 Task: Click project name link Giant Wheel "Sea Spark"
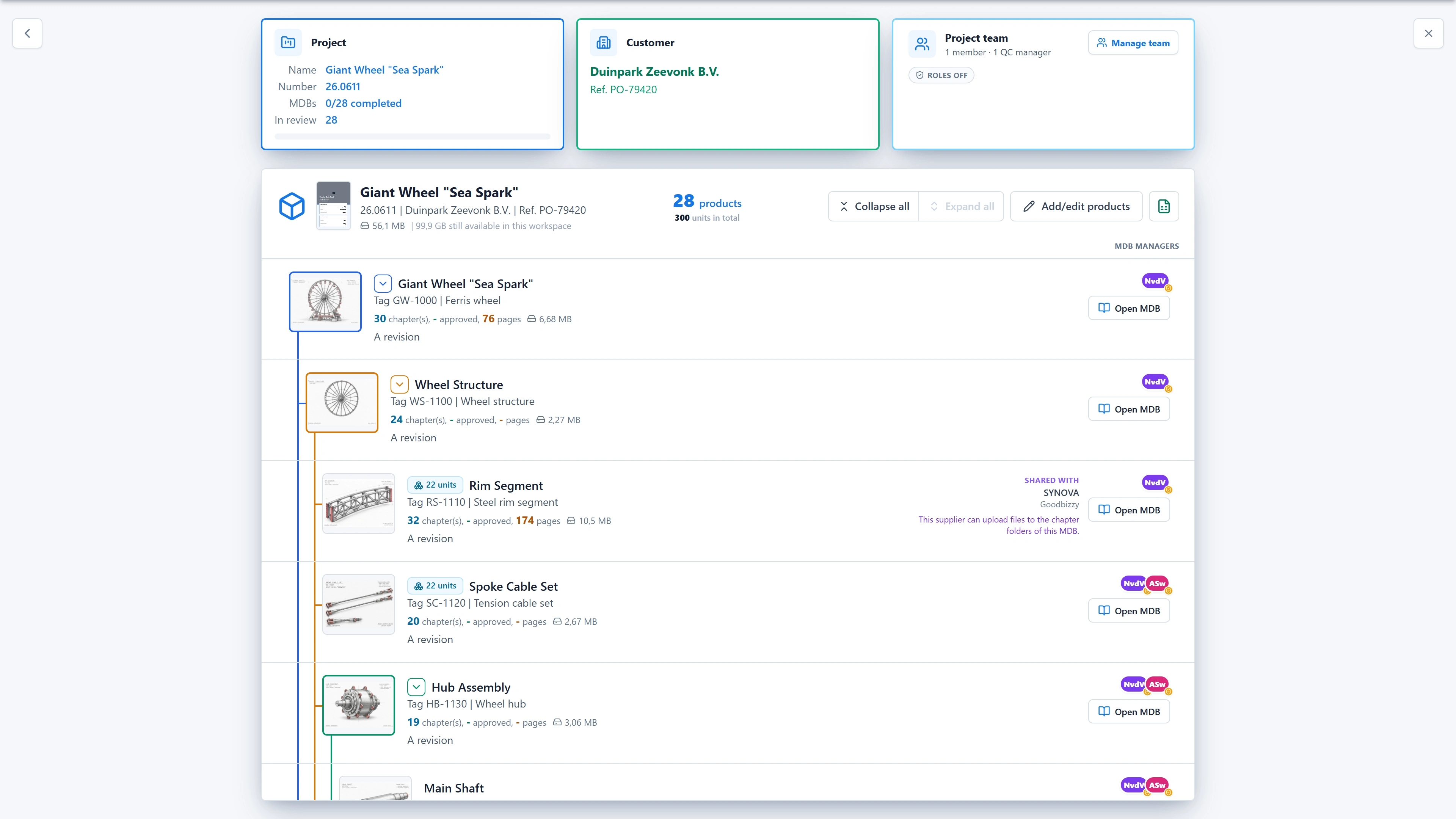coord(384,70)
